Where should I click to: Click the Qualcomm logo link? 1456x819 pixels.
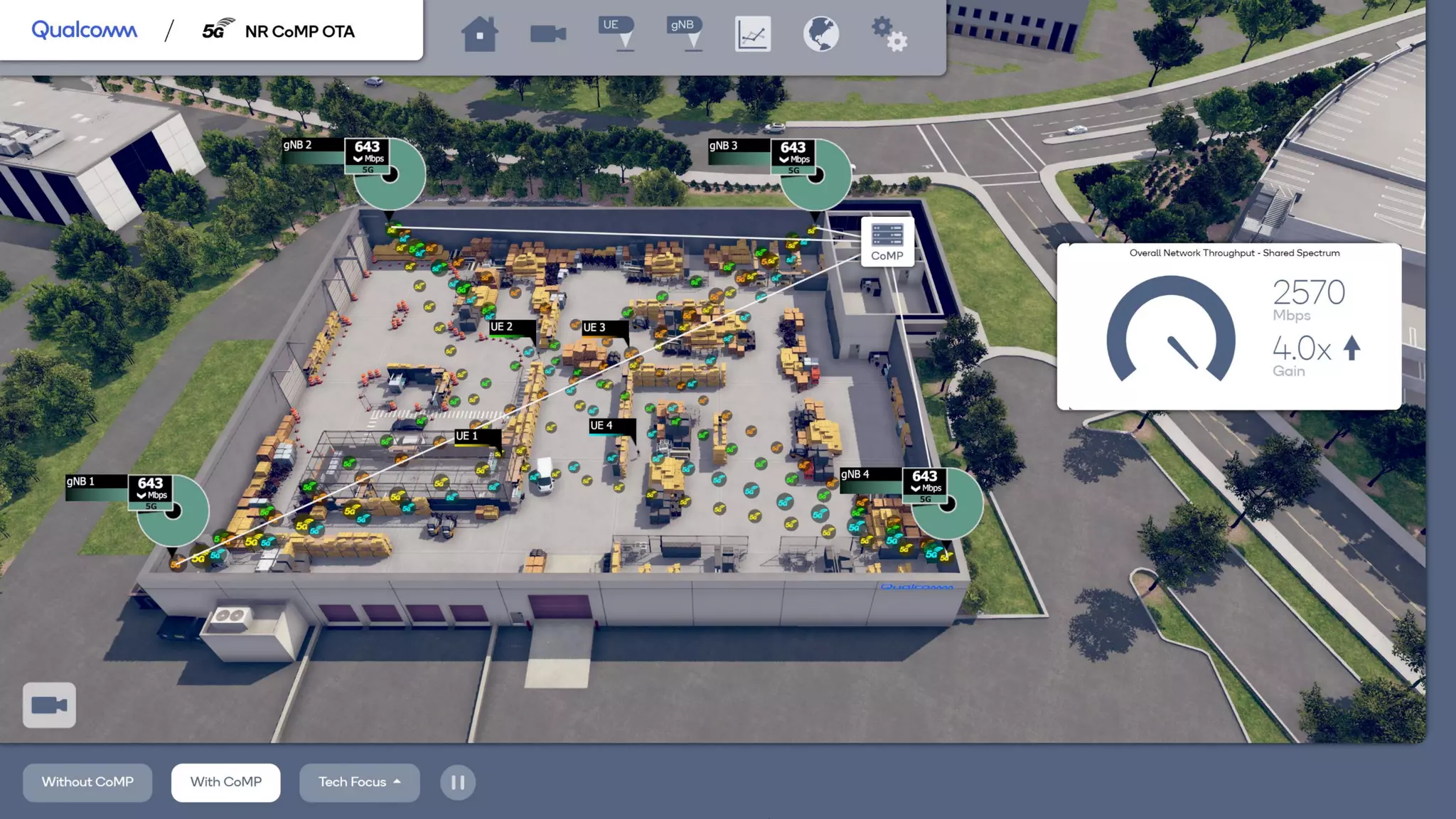coord(85,30)
